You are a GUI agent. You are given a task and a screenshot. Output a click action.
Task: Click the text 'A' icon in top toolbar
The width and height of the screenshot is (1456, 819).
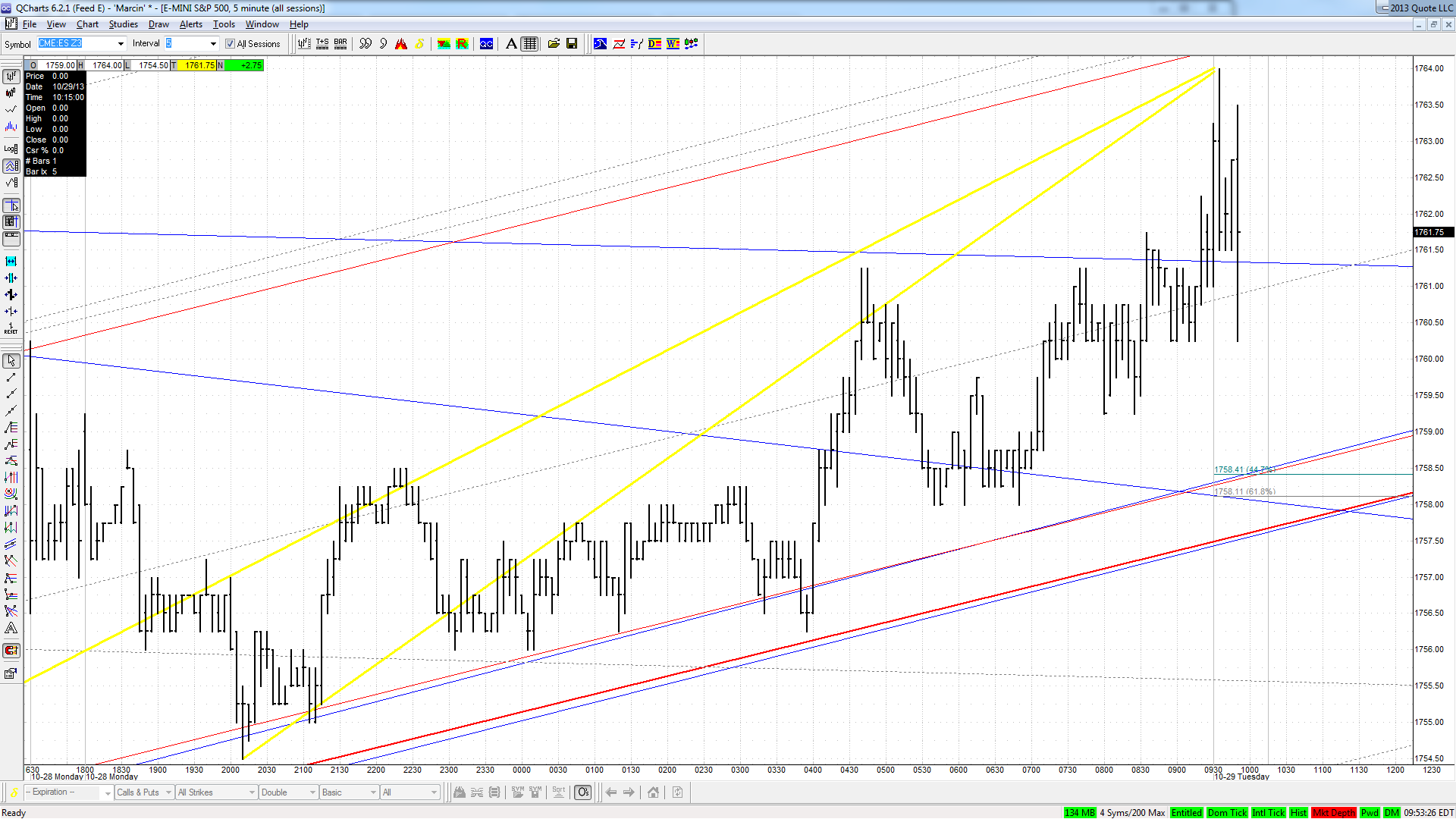pyautogui.click(x=511, y=44)
